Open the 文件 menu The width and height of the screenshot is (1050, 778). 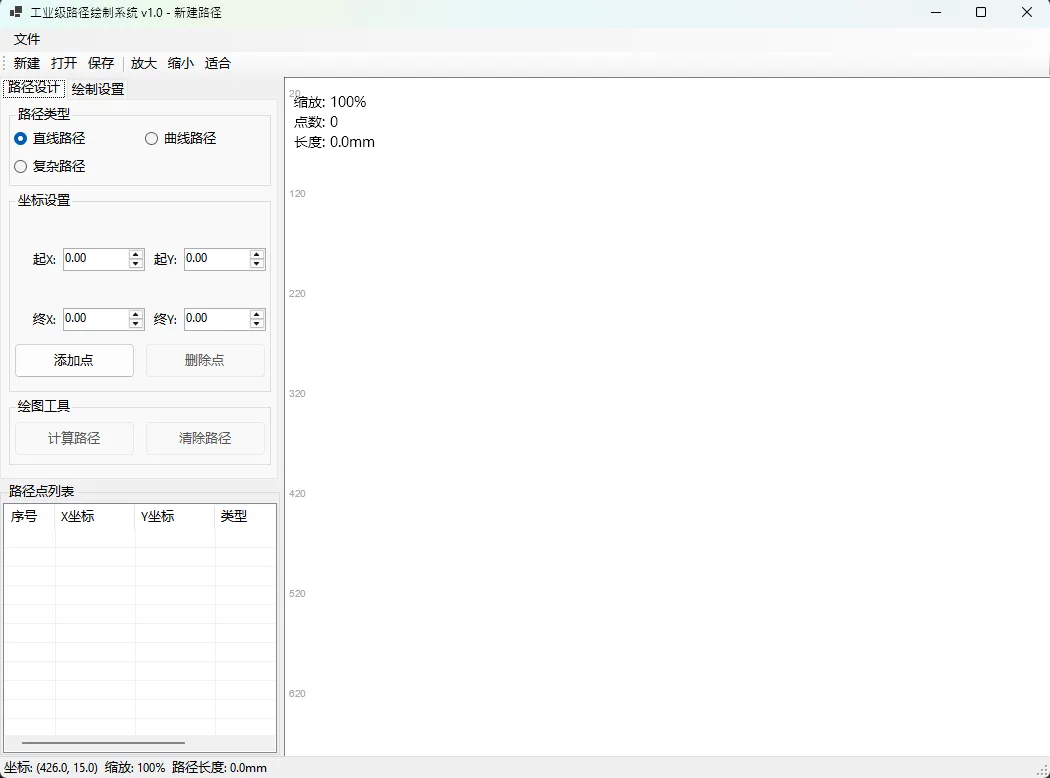pyautogui.click(x=27, y=39)
